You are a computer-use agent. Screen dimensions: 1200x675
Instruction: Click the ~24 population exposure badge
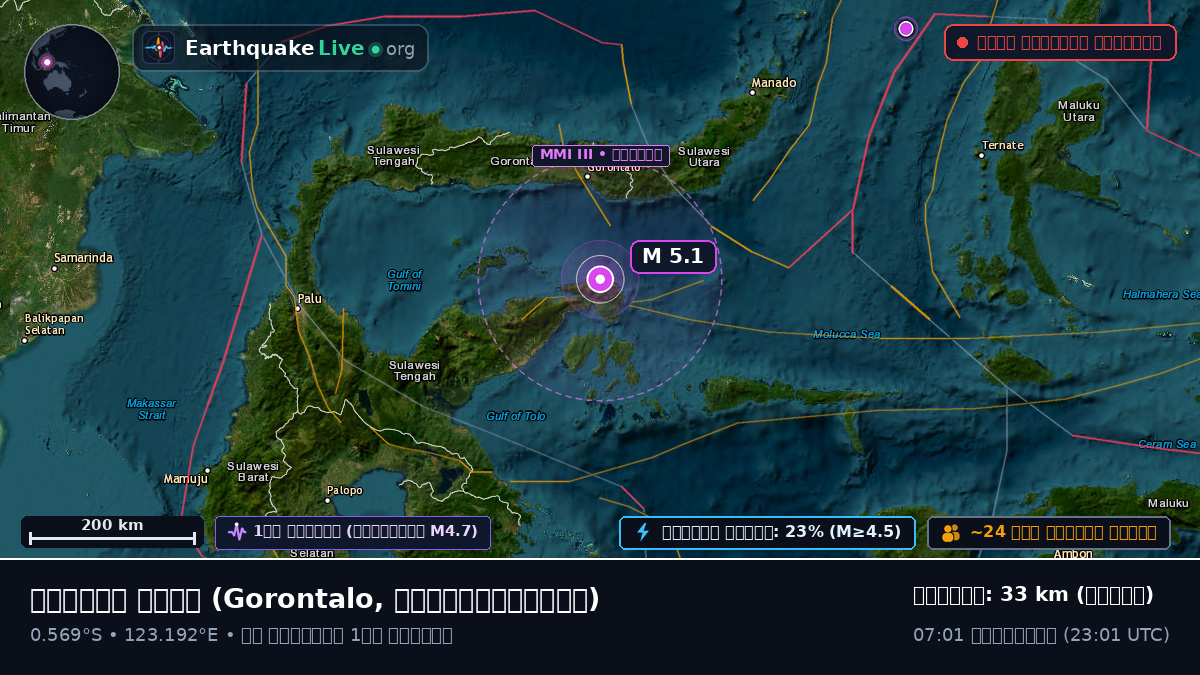pos(1049,533)
